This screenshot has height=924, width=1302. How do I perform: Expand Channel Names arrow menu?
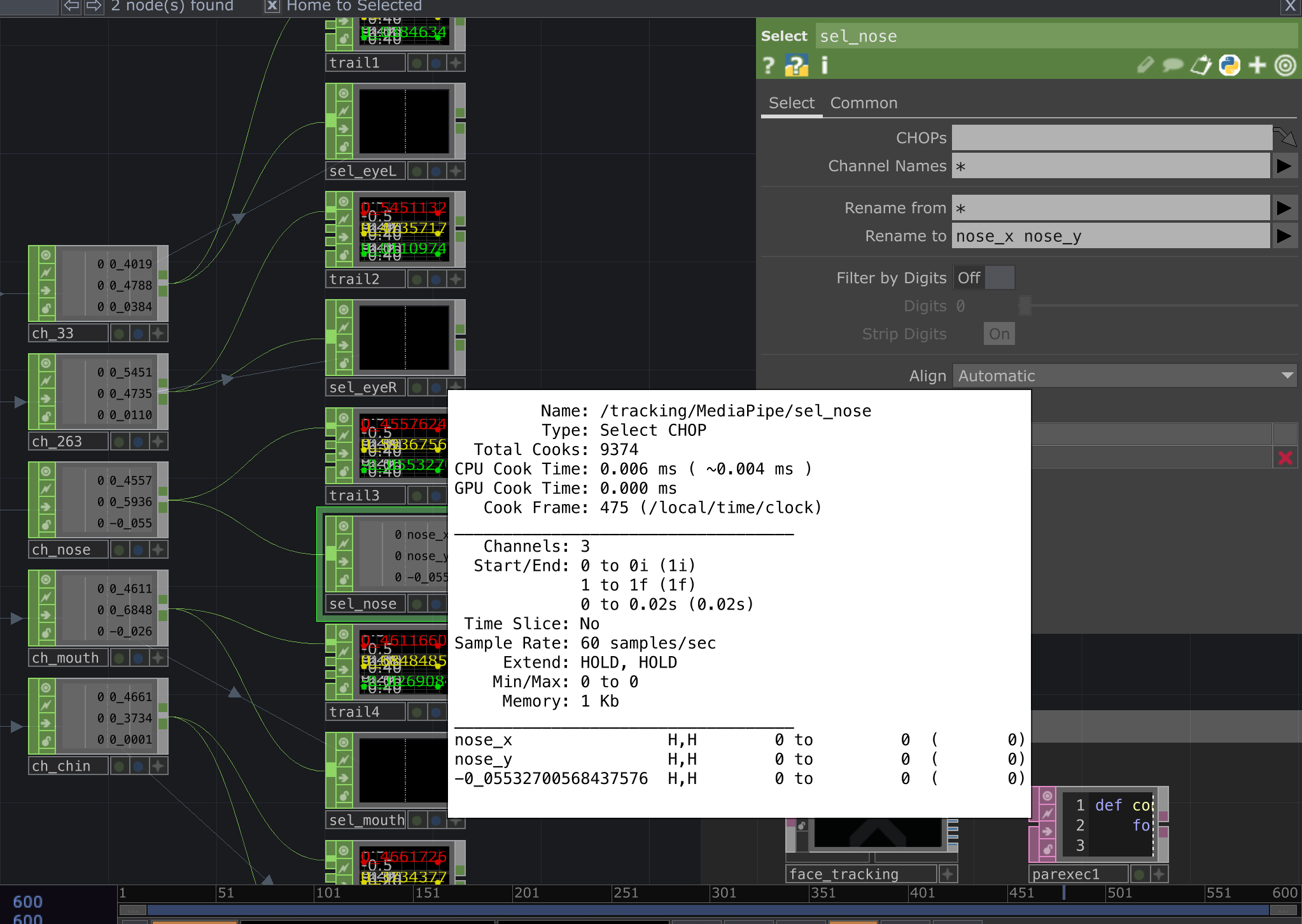click(1284, 166)
